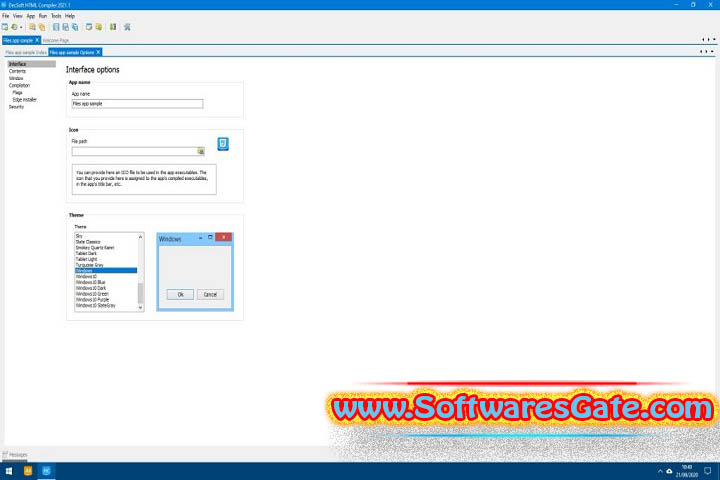Click the green compile toolbar icon
Viewport: 720px width, 480px height.
pyautogui.click(x=113, y=27)
